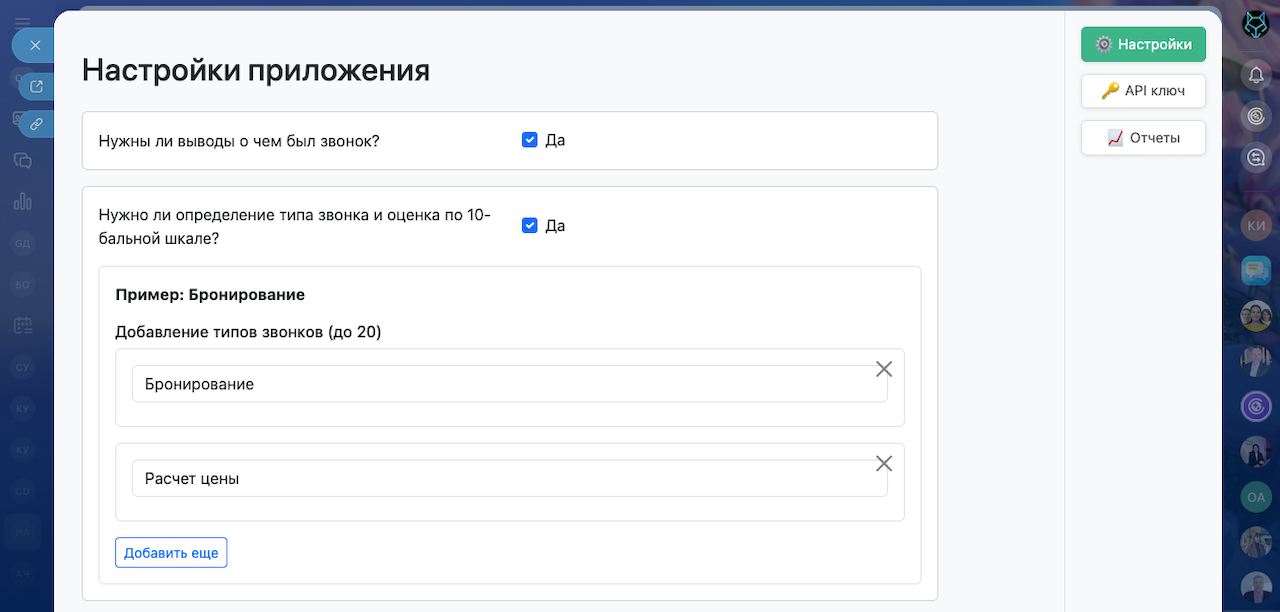Toggle checkbox for call summary conclusions
This screenshot has width=1280, height=612.
(x=530, y=140)
